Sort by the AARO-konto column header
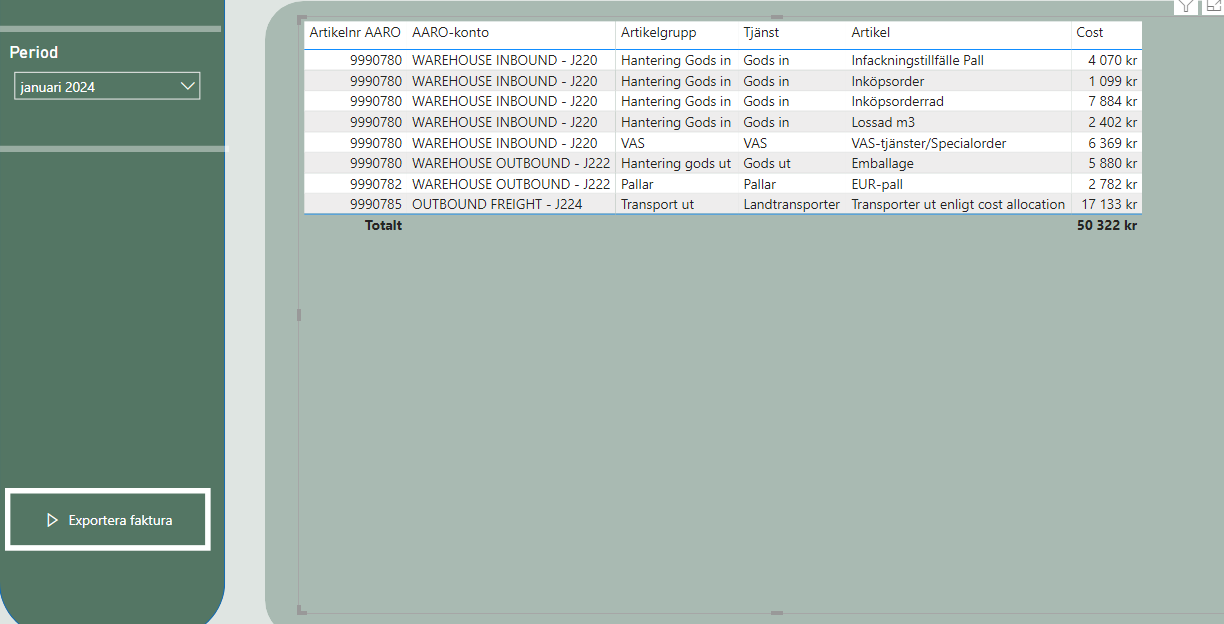Screen dimensions: 1224x624 click(x=450, y=33)
